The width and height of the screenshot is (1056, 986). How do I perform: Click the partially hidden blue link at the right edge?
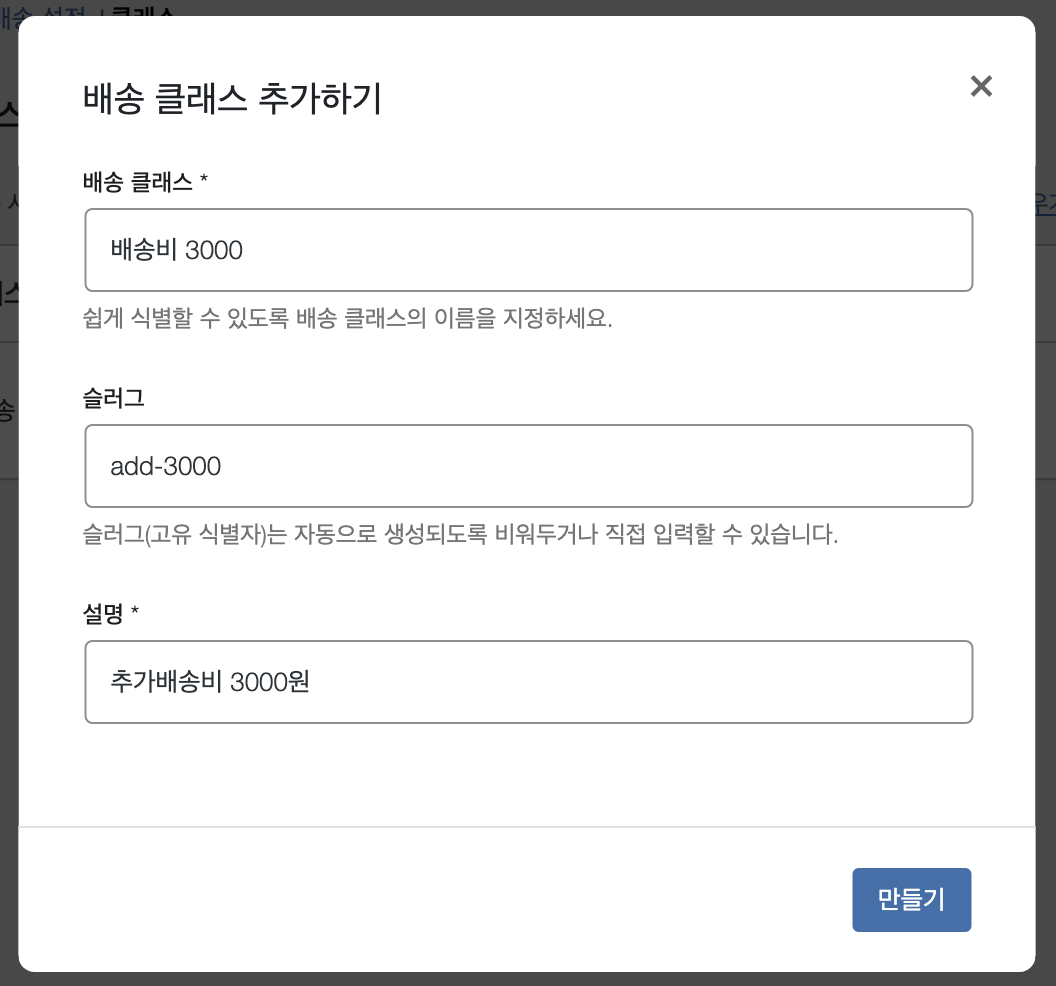[1045, 203]
